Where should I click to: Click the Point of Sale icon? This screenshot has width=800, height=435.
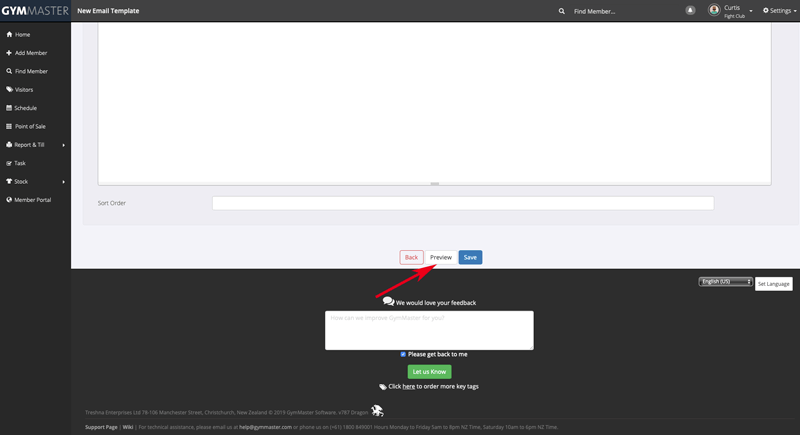tap(9, 127)
